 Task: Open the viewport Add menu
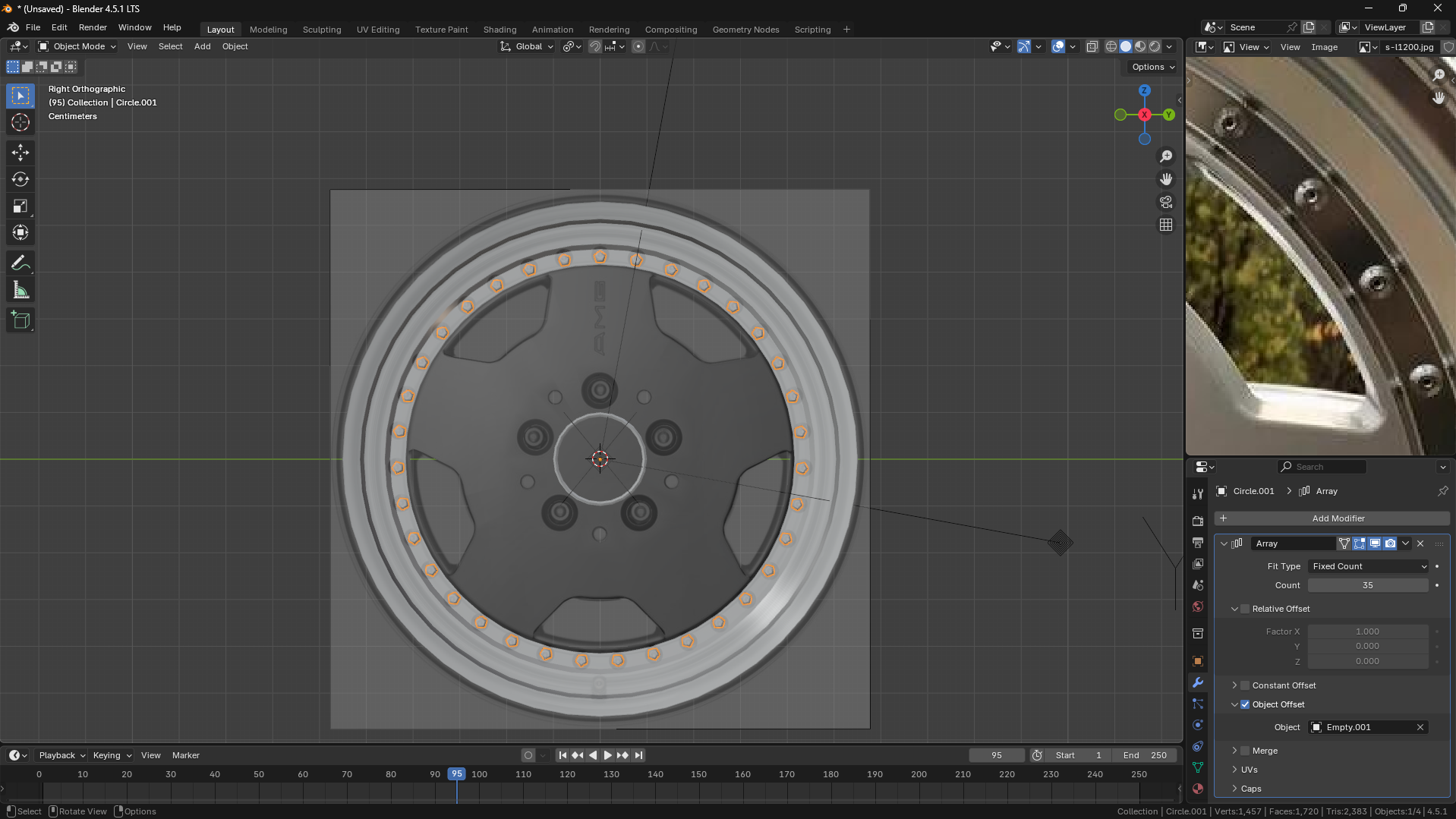pos(202,46)
